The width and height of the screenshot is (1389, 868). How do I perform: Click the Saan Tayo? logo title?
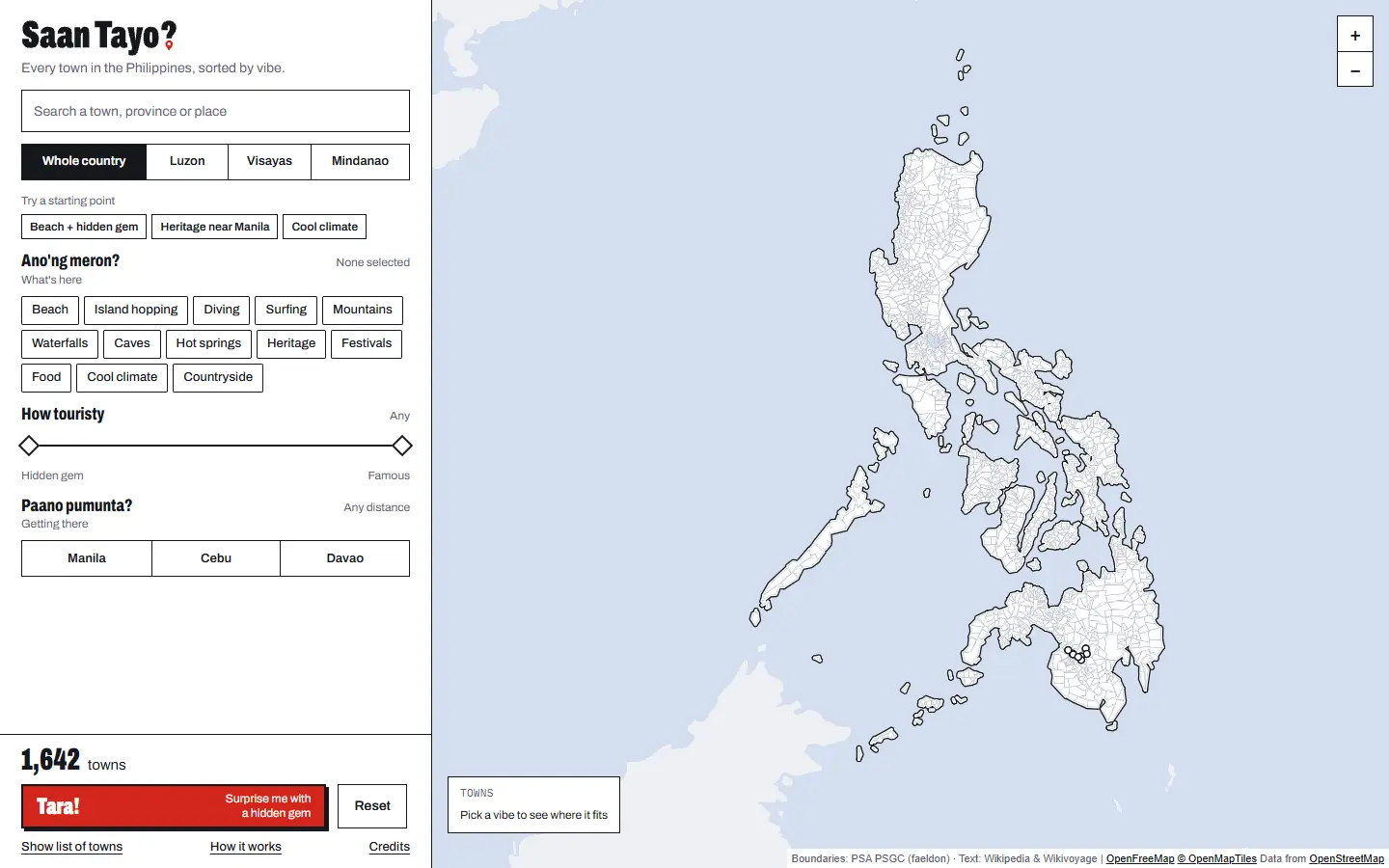[98, 37]
